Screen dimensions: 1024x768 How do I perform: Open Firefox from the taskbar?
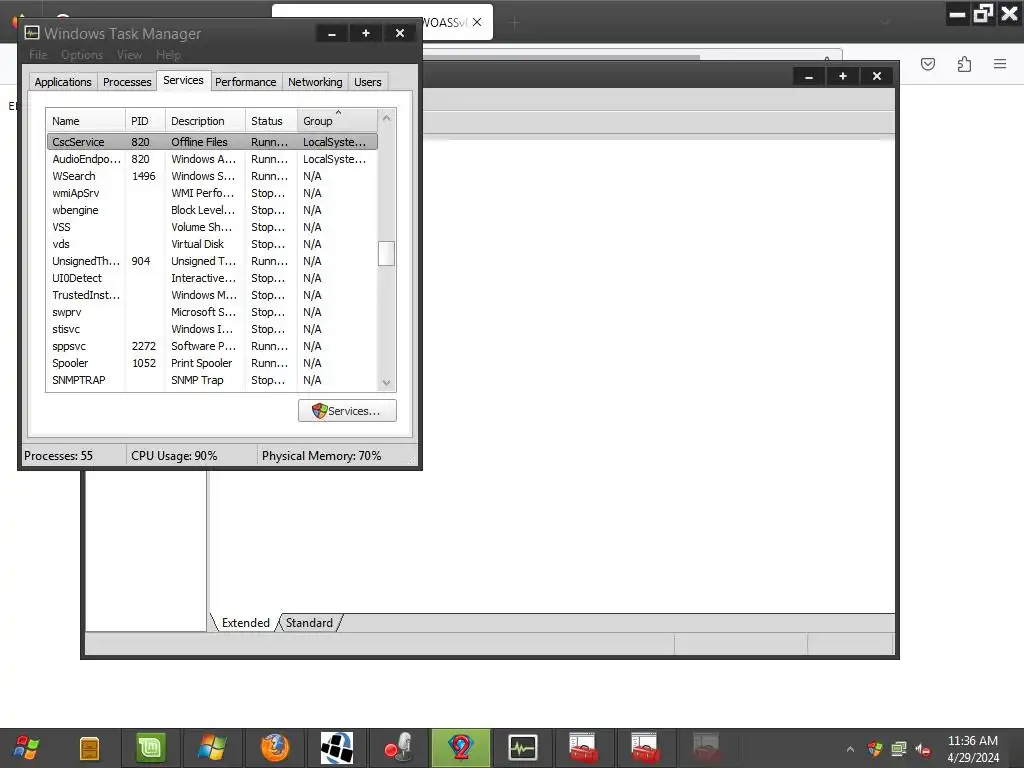[x=275, y=748]
